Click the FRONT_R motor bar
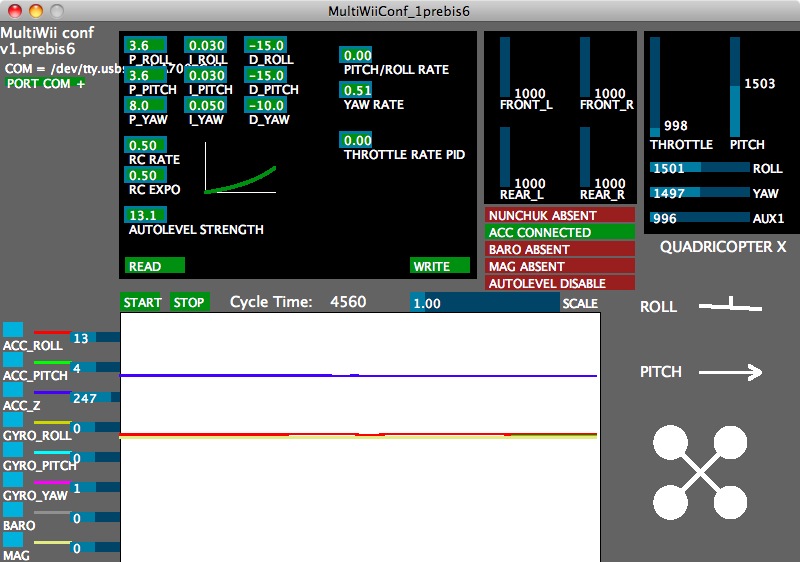800x562 pixels. pyautogui.click(x=585, y=67)
